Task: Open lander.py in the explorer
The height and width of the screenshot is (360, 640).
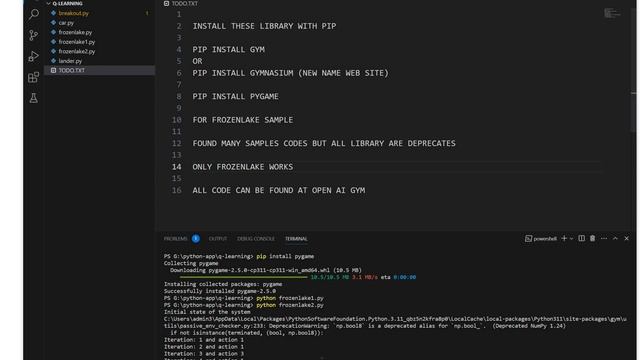Action: [x=70, y=61]
